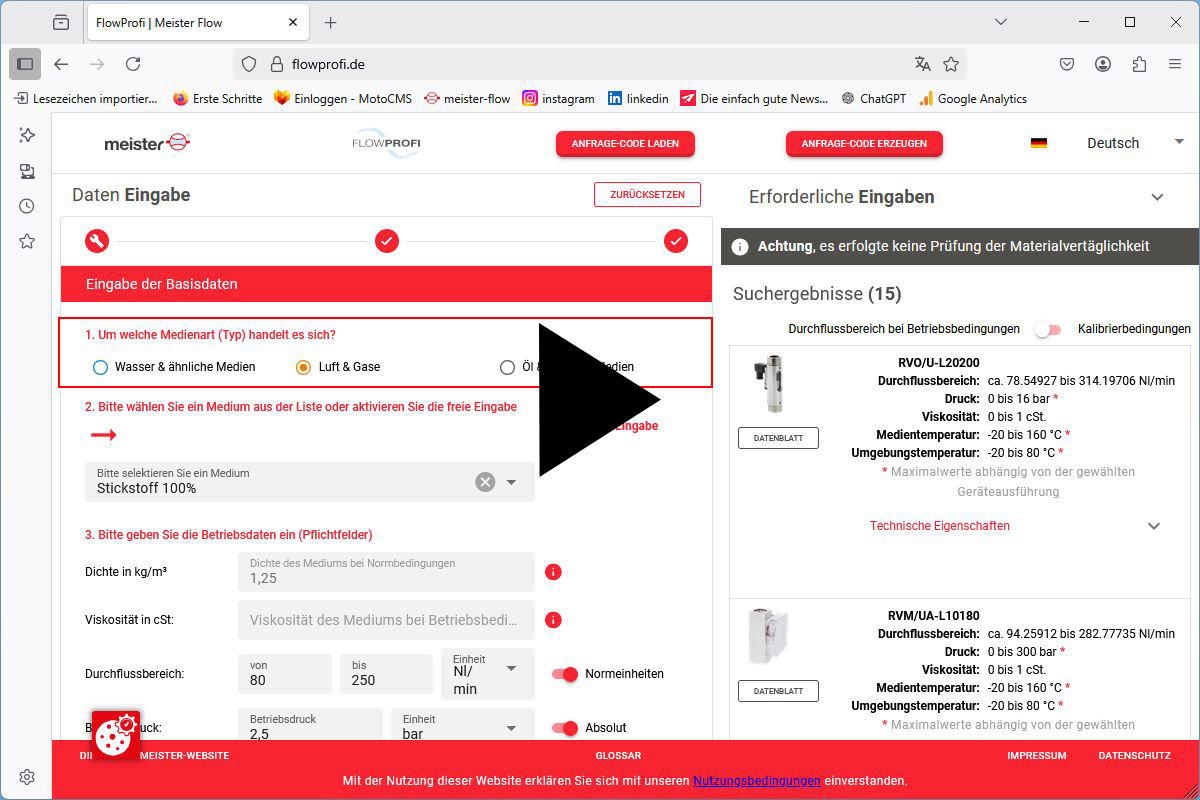
Task: Open the pressure unit bar dropdown
Action: 464,725
